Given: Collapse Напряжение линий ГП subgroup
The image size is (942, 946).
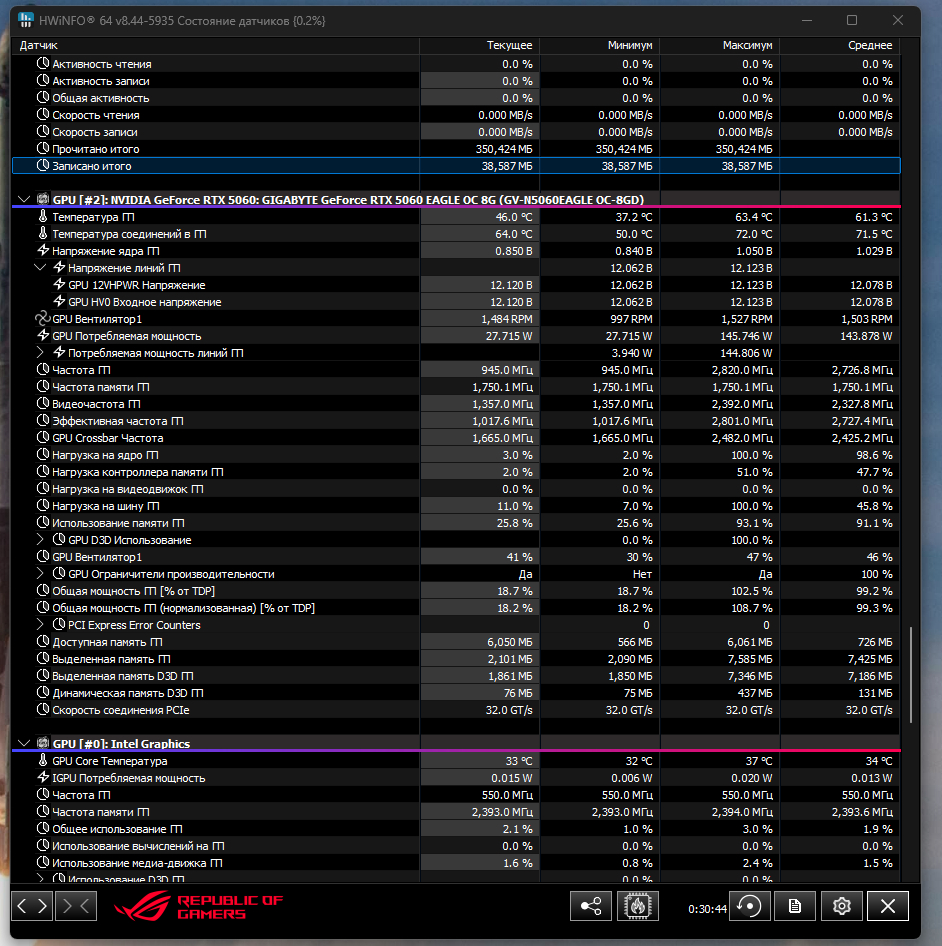Looking at the screenshot, I should coord(40,267).
